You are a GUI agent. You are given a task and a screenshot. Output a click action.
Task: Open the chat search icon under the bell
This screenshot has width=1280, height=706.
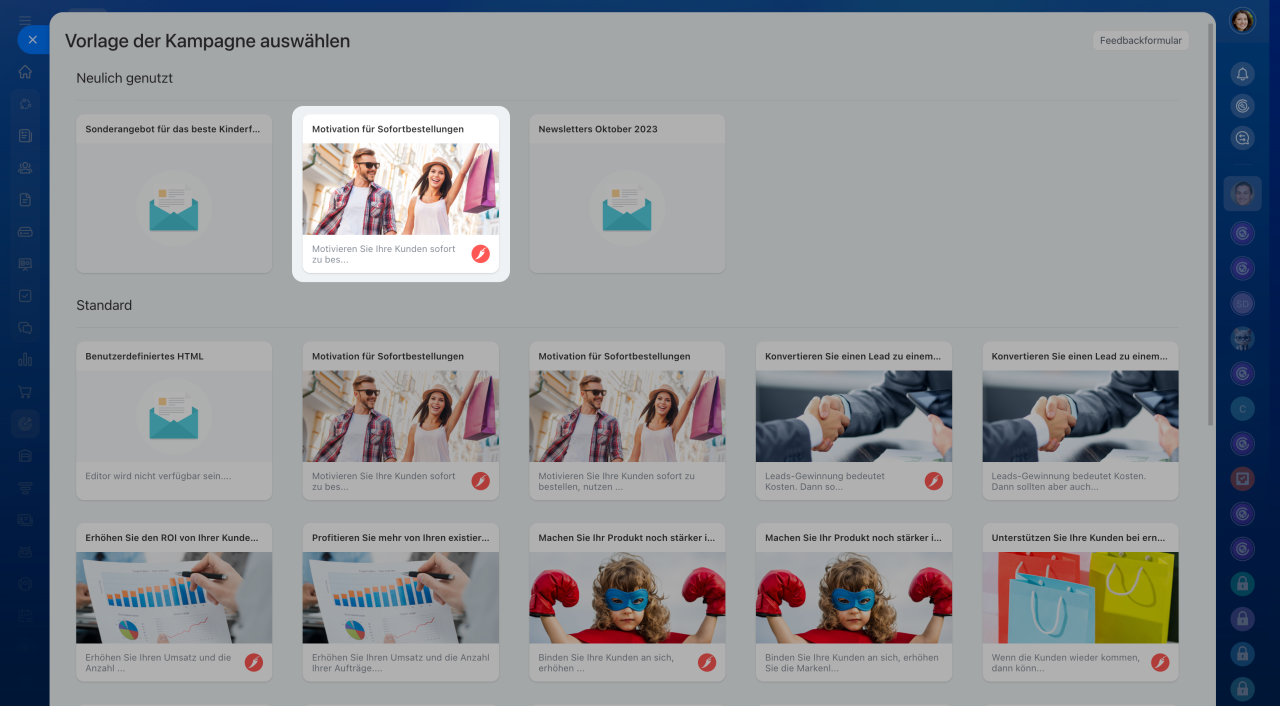coord(1242,138)
